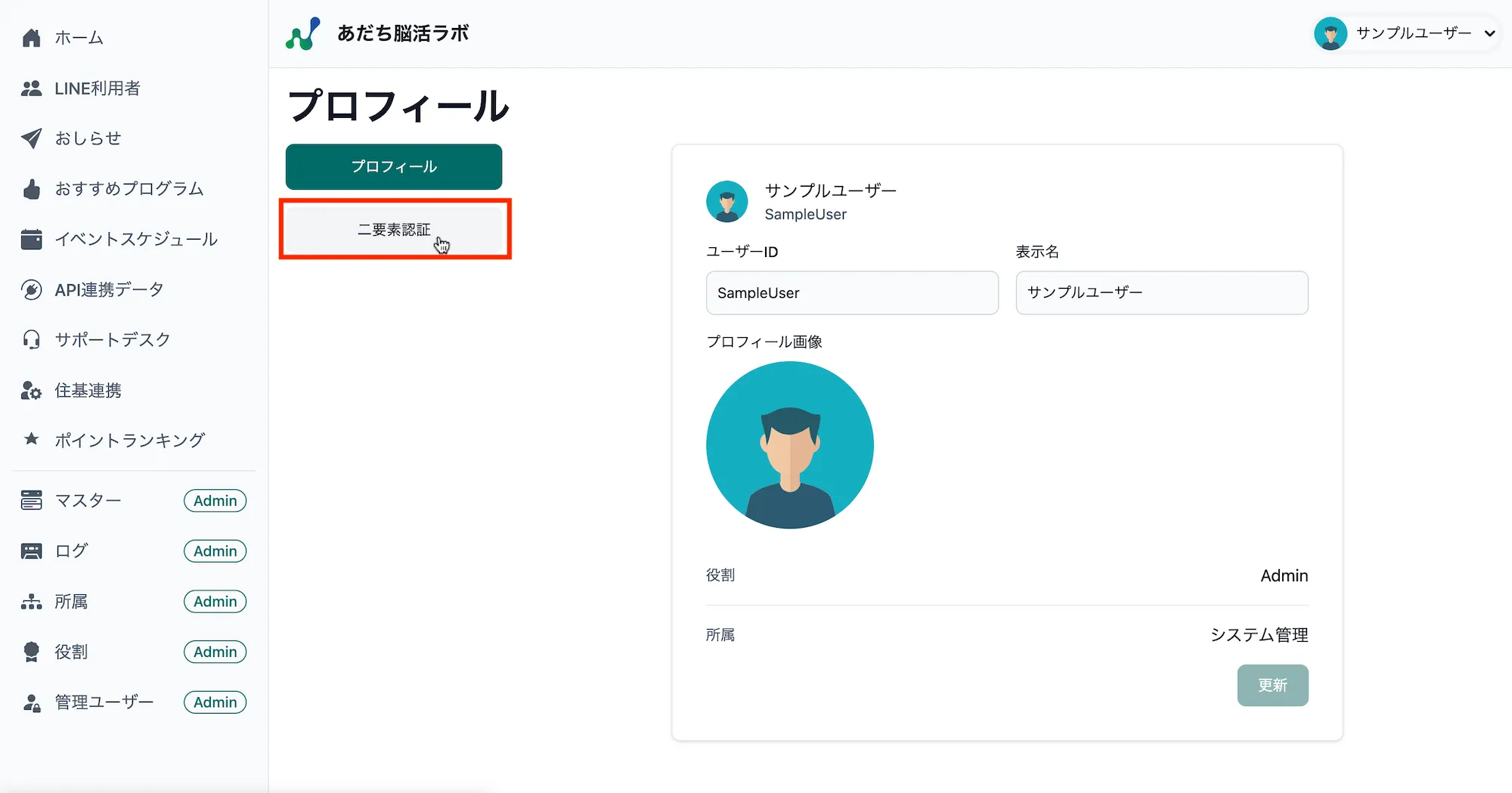Click the システム管理 affiliation value
The width and height of the screenshot is (1512, 793).
click(x=1259, y=635)
